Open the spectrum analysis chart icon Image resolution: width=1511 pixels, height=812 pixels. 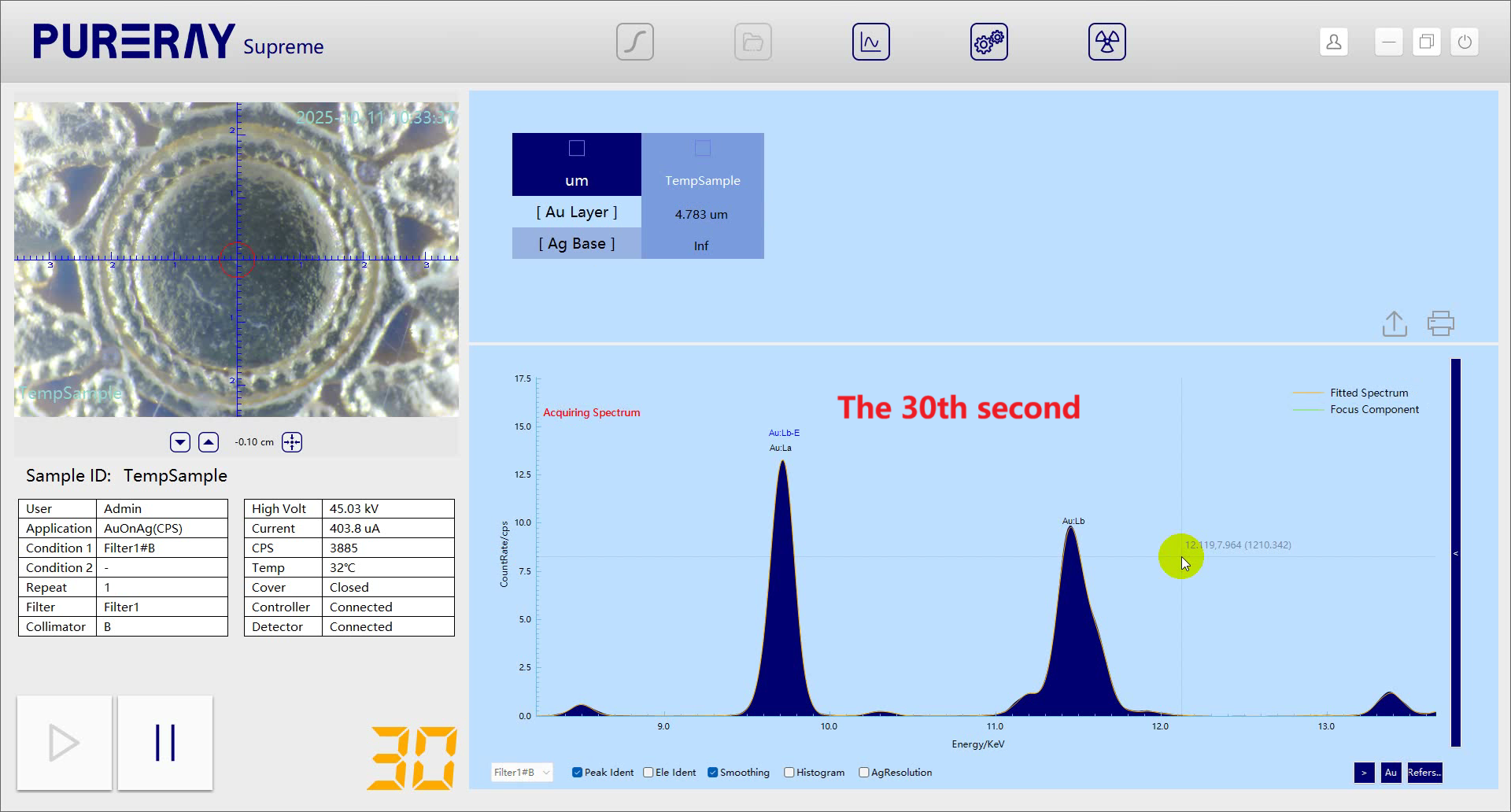(x=870, y=42)
